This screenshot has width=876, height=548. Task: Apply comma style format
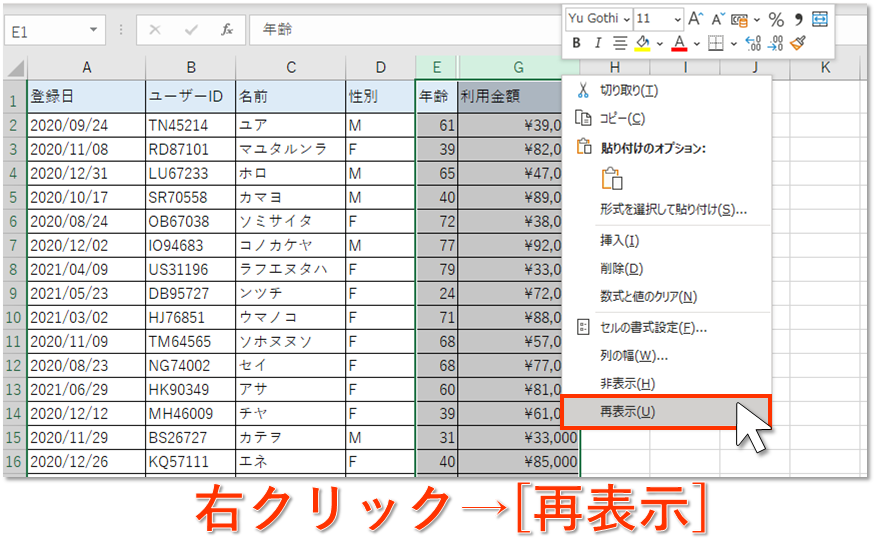(x=798, y=20)
